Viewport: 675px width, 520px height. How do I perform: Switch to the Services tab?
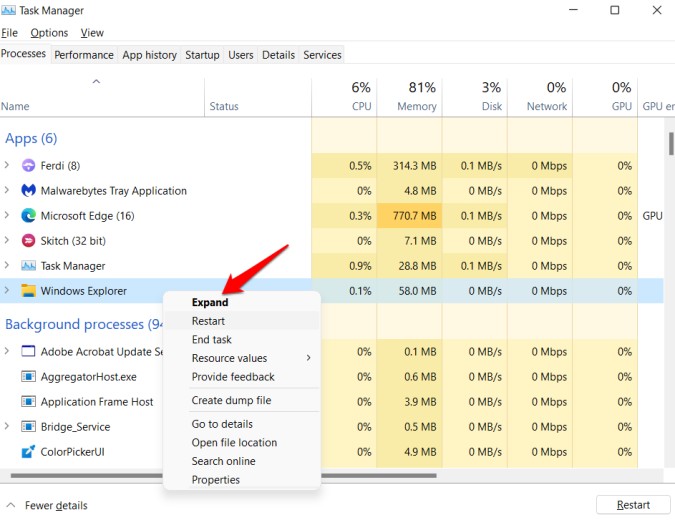(322, 55)
